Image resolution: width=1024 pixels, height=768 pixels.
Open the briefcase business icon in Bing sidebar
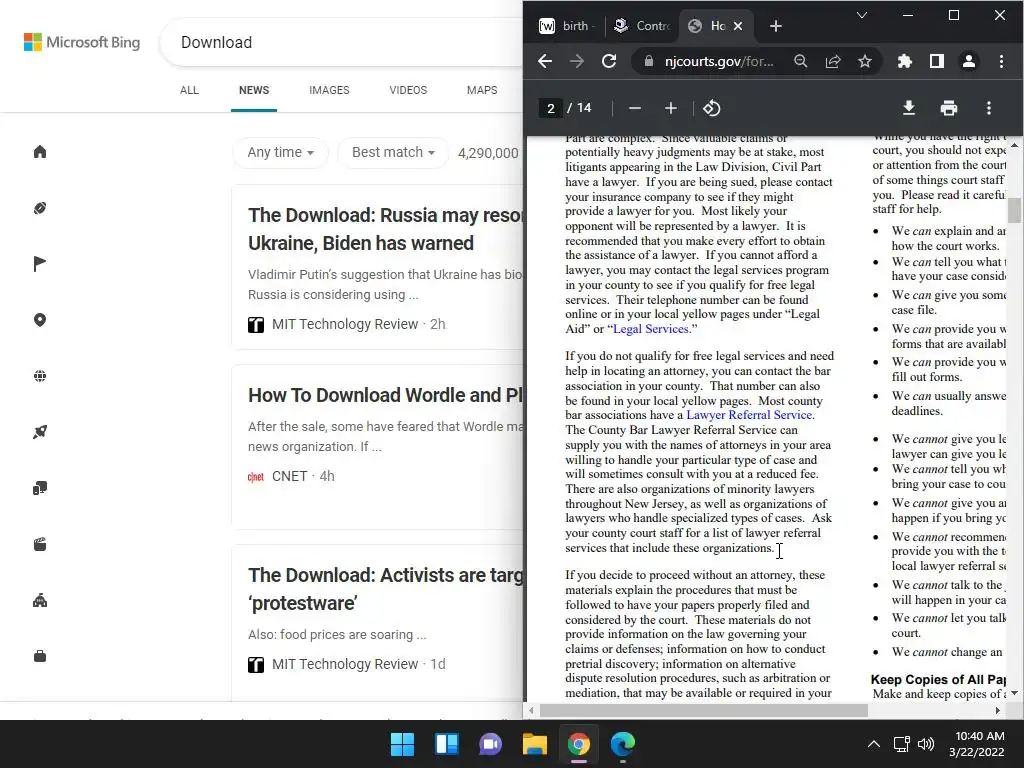point(40,656)
